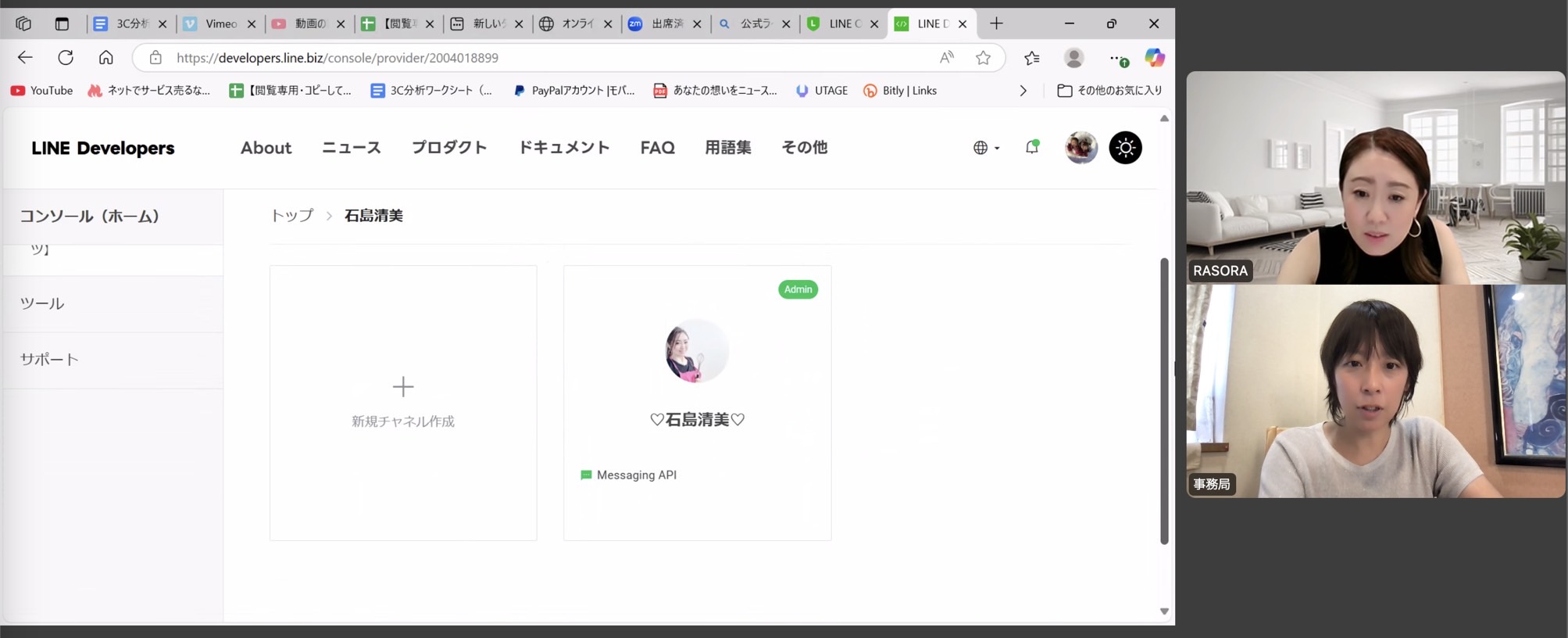The height and width of the screenshot is (638, 1568).
Task: Open the workspaces icon at top left
Action: 23,23
